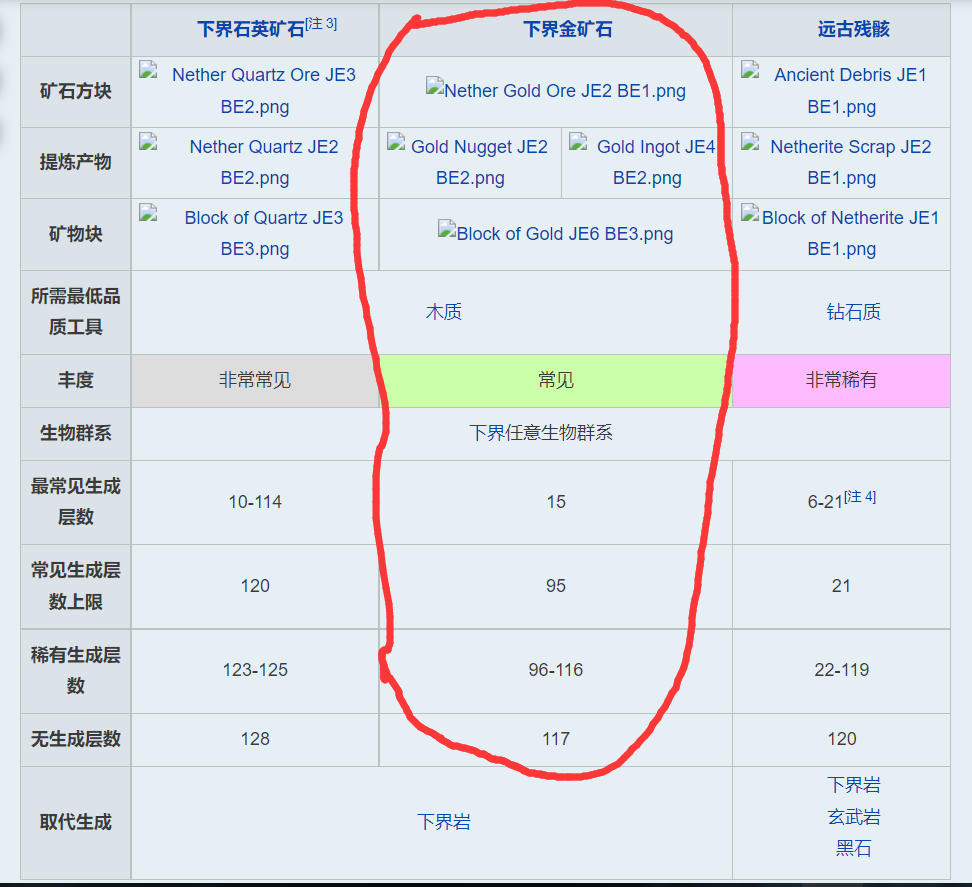Viewport: 972px width, 887px height.
Task: Click the 玄武岩 link in the last row
Action: 853,817
